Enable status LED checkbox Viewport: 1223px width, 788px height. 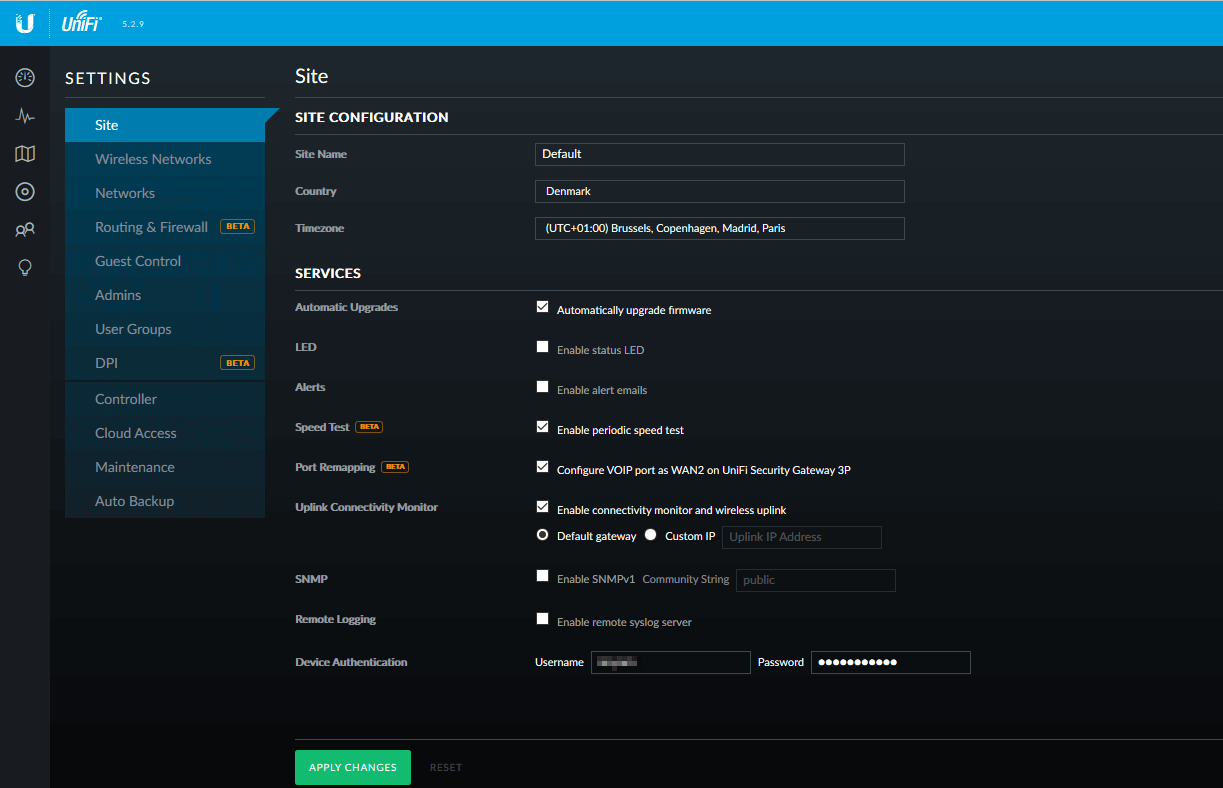point(542,347)
